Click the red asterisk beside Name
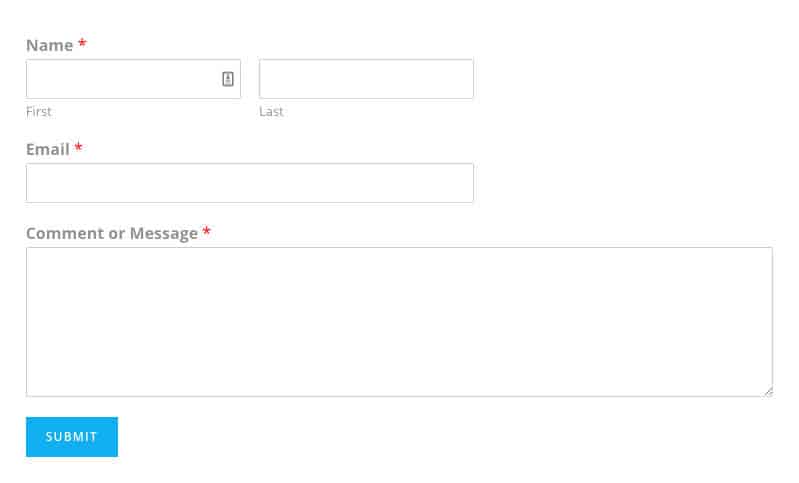 coord(82,43)
